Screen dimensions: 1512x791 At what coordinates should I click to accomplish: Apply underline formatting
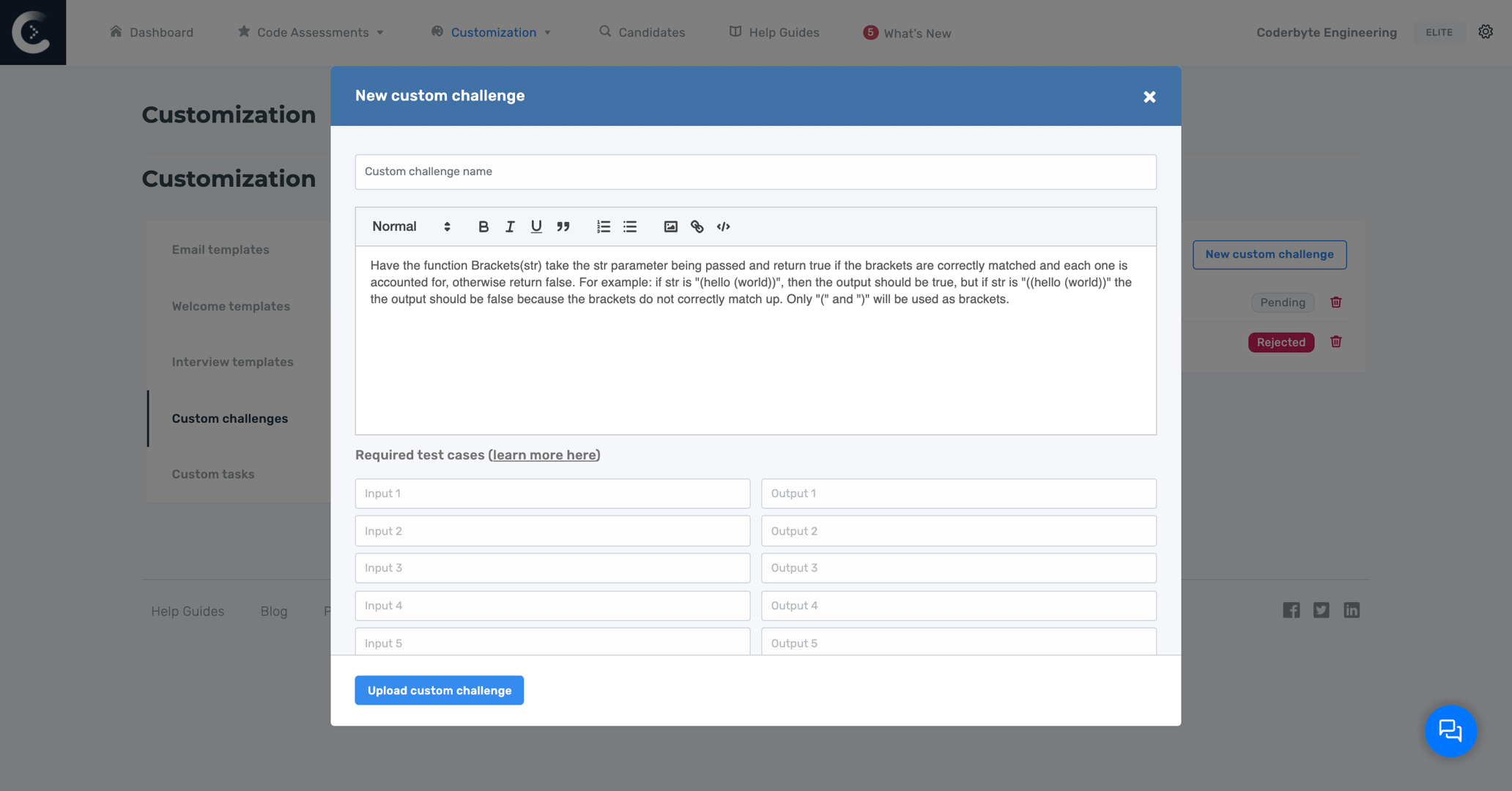[x=536, y=226]
